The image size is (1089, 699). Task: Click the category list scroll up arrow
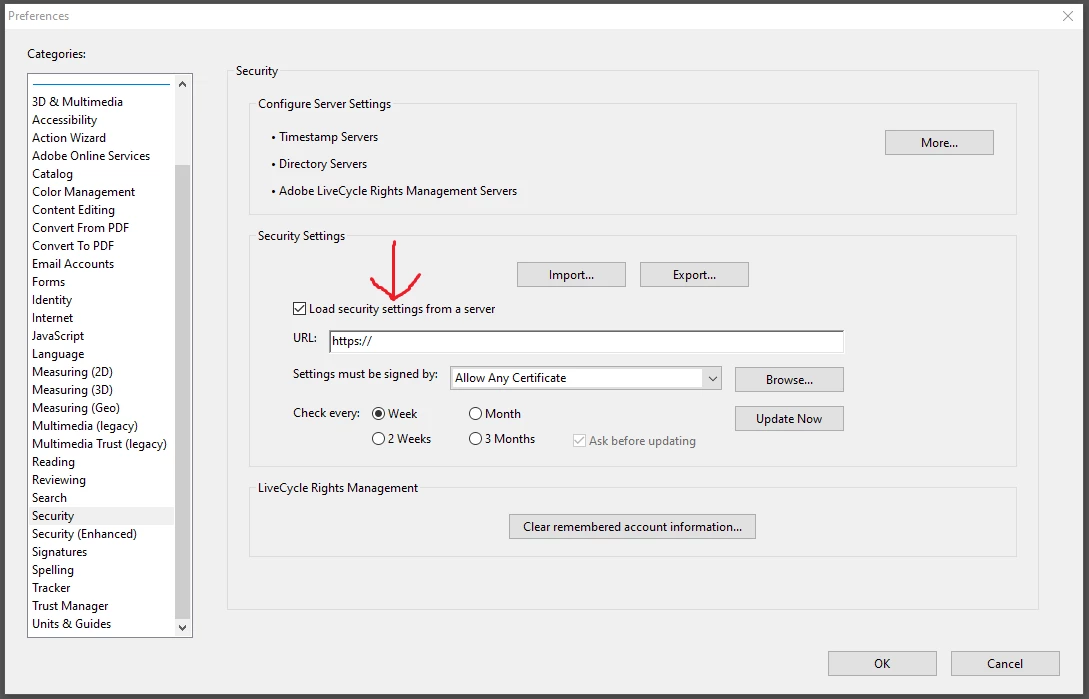tap(183, 84)
